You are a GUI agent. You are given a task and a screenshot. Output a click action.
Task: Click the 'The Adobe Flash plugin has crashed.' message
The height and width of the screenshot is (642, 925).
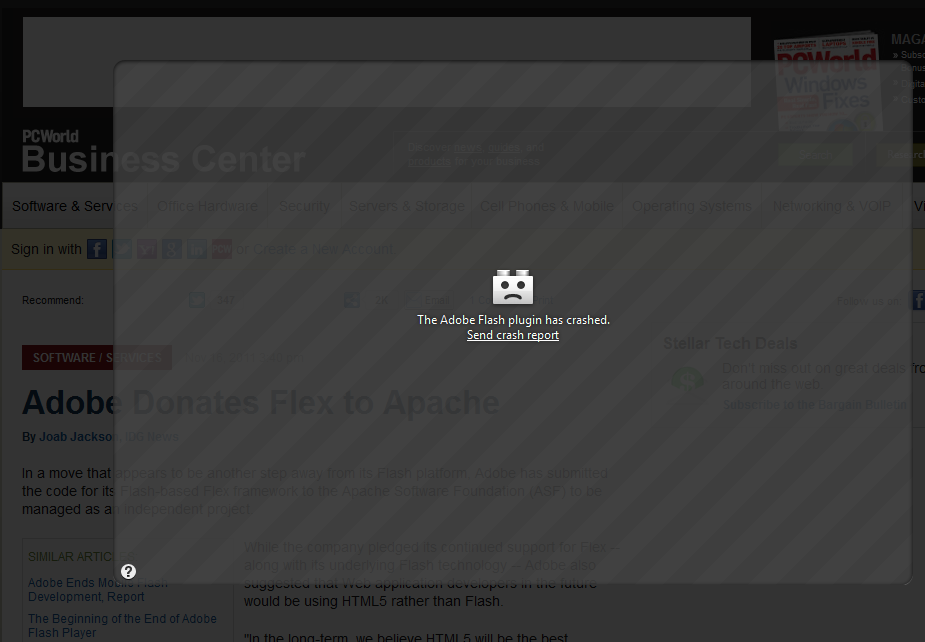click(x=513, y=320)
